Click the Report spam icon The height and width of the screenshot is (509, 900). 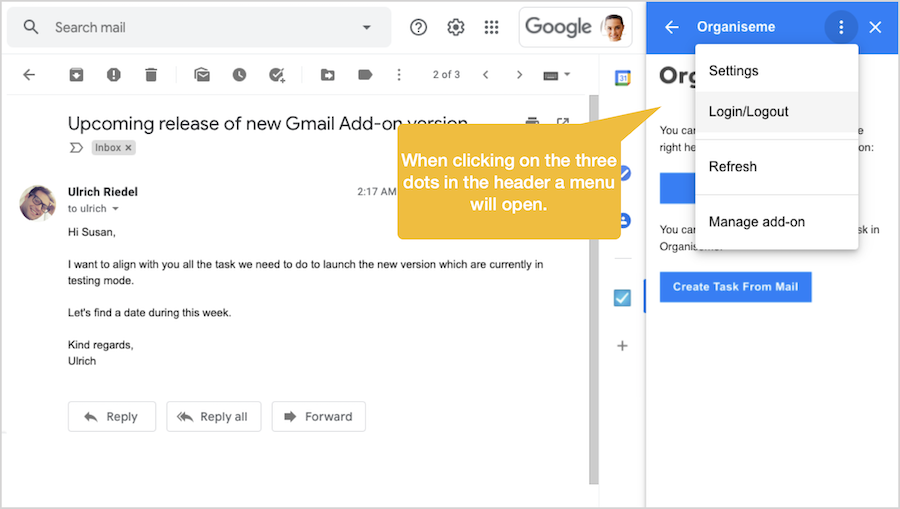tap(114, 75)
